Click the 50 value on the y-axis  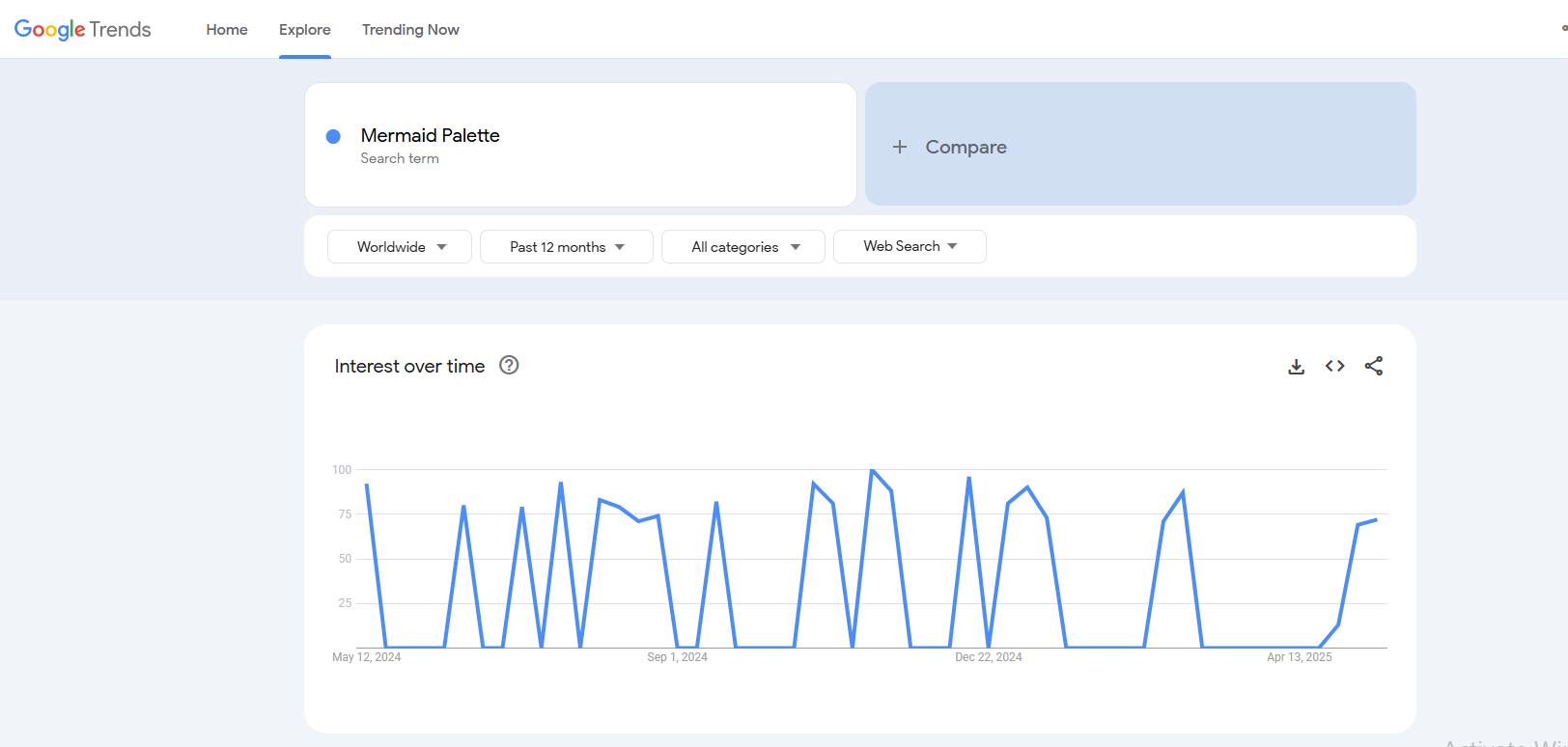[x=345, y=559]
